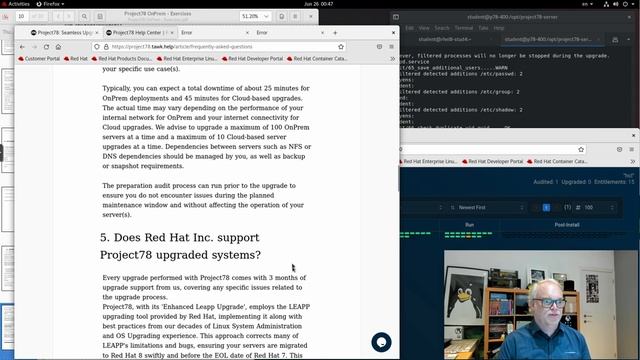Switch to Project78 Help Center tab
This screenshot has height=360, width=640.
click(140, 33)
